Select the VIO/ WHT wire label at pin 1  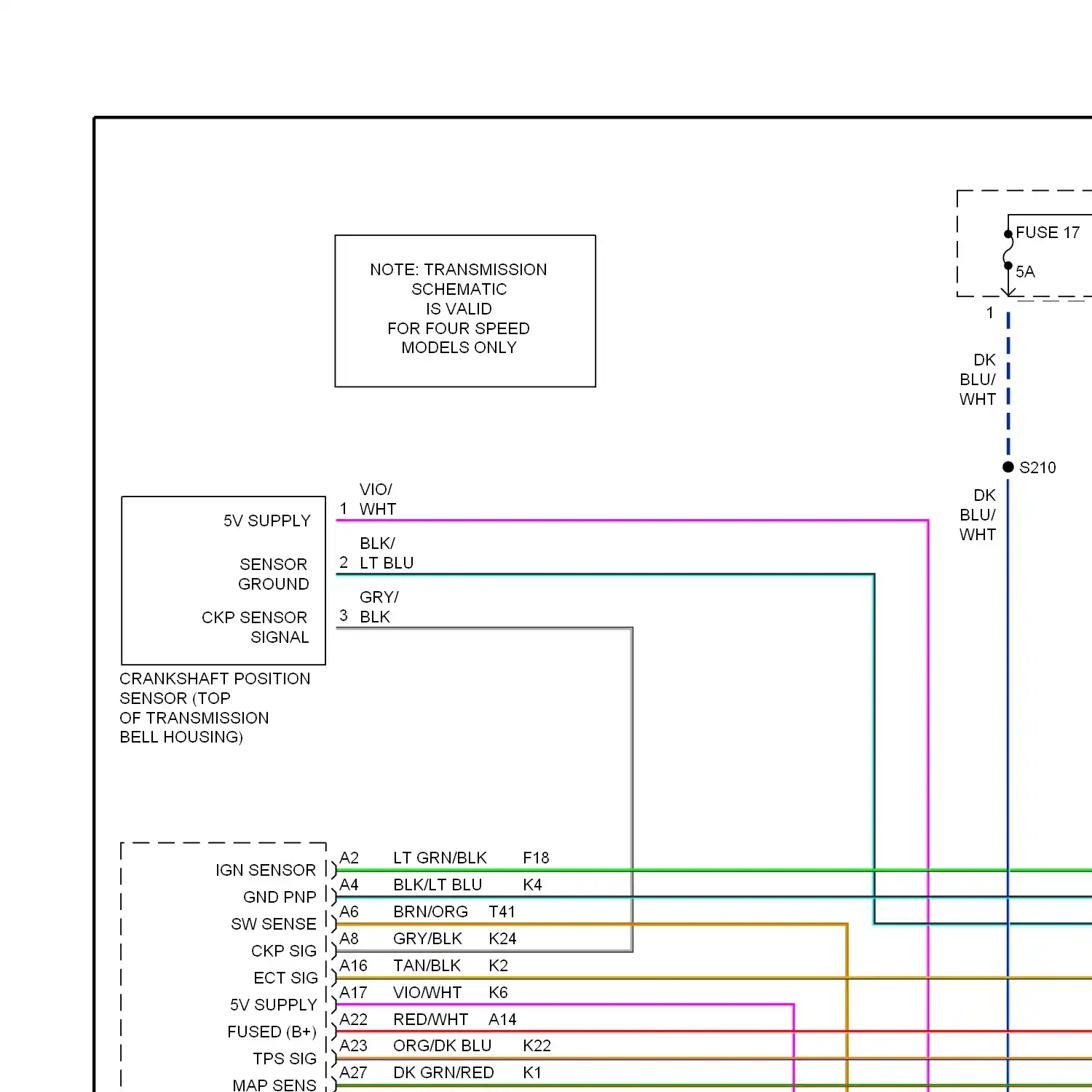[378, 499]
